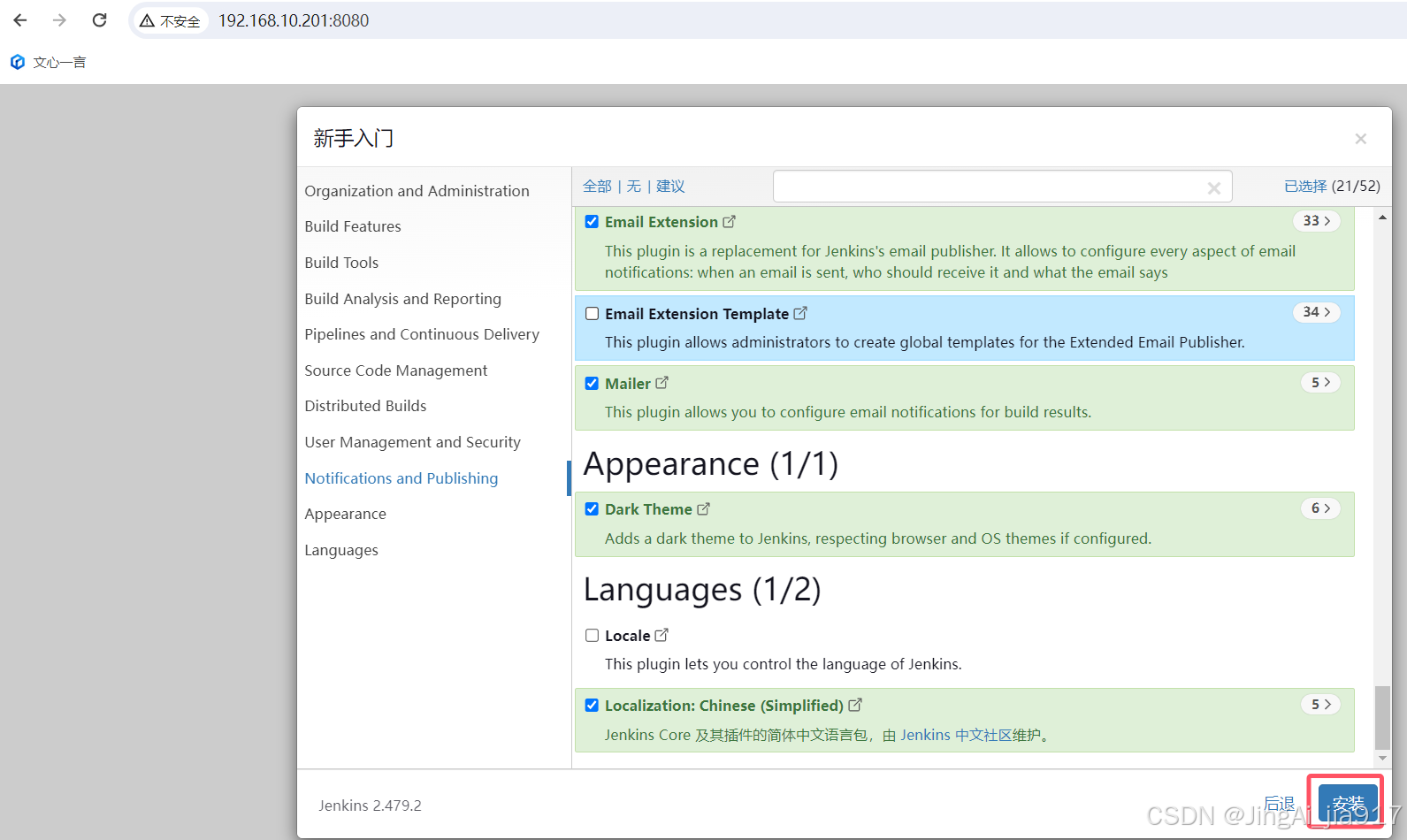Open the 文心一言 bookmark

[x=49, y=62]
